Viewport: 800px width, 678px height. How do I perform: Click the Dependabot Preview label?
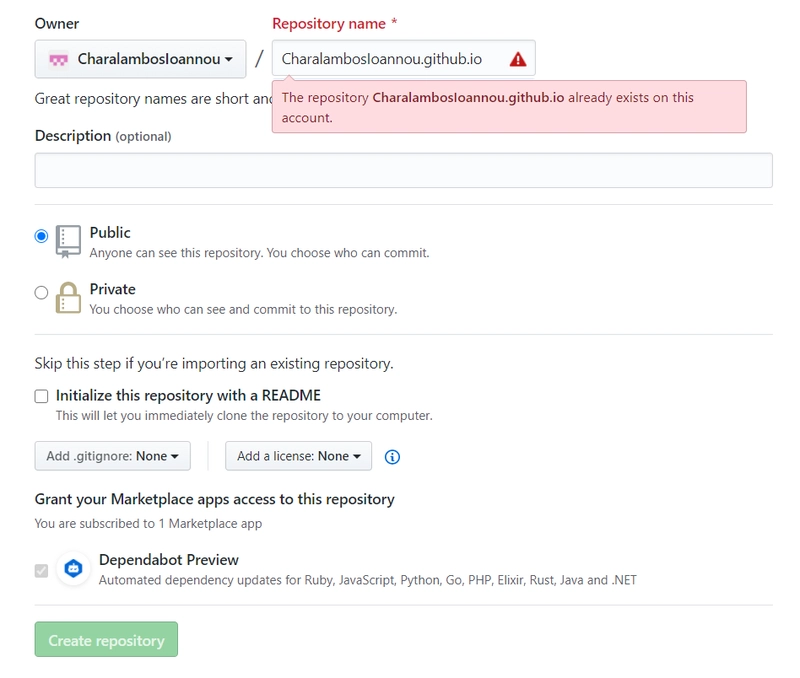click(x=169, y=560)
